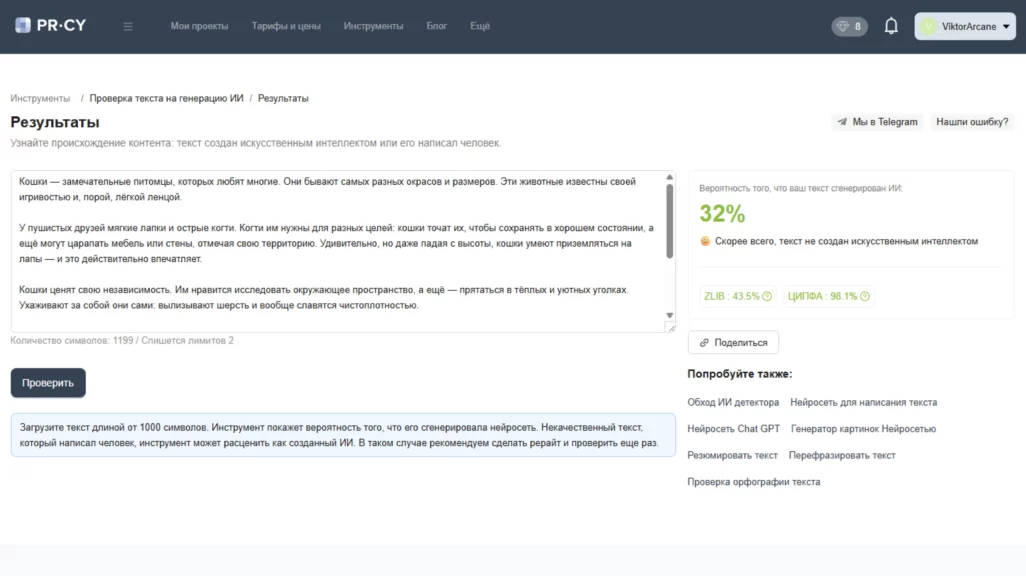Open the Ещё menu
Image resolution: width=1026 pixels, height=576 pixels.
pyautogui.click(x=480, y=27)
